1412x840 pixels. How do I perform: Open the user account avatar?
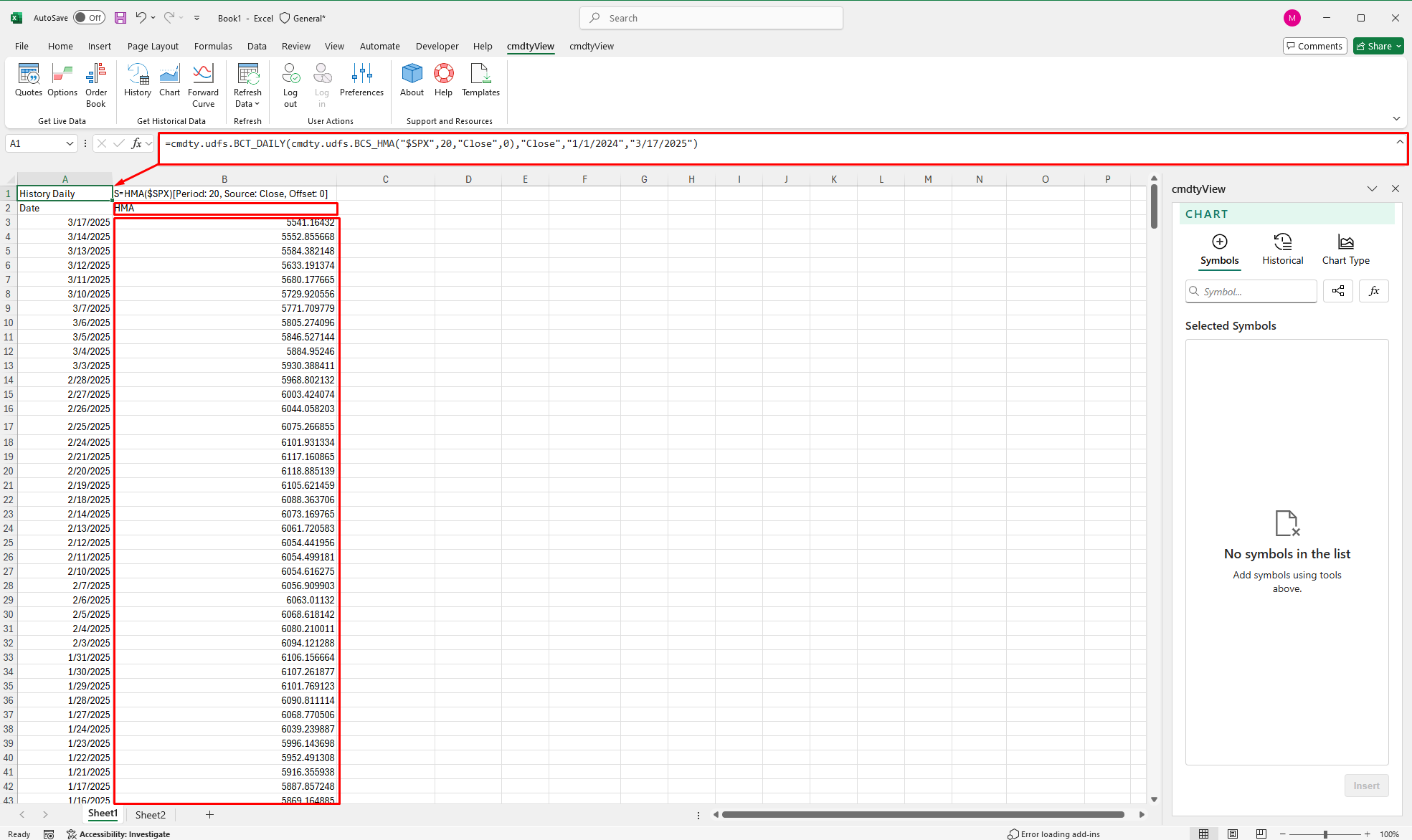coord(1292,18)
